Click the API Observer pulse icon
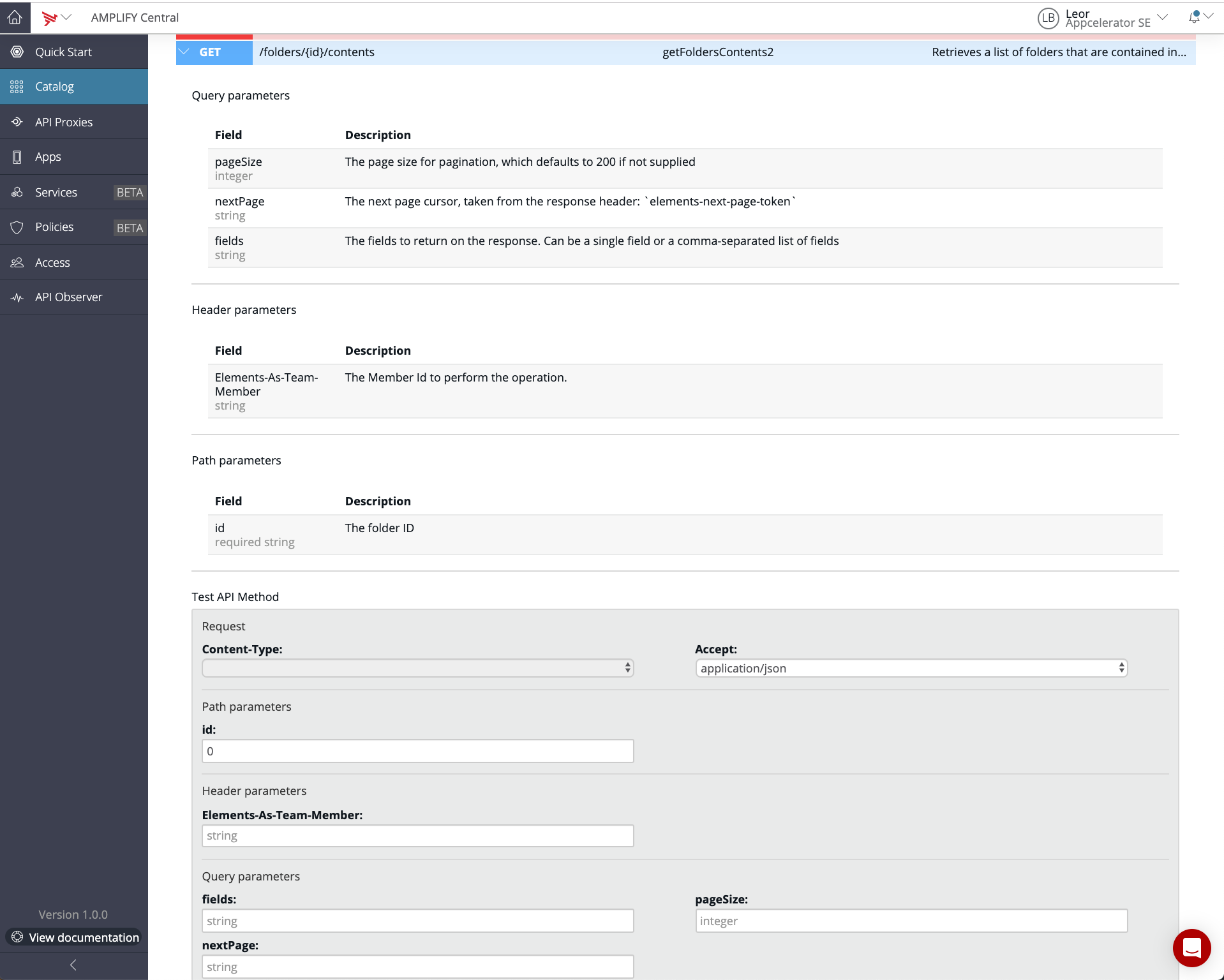 [17, 297]
